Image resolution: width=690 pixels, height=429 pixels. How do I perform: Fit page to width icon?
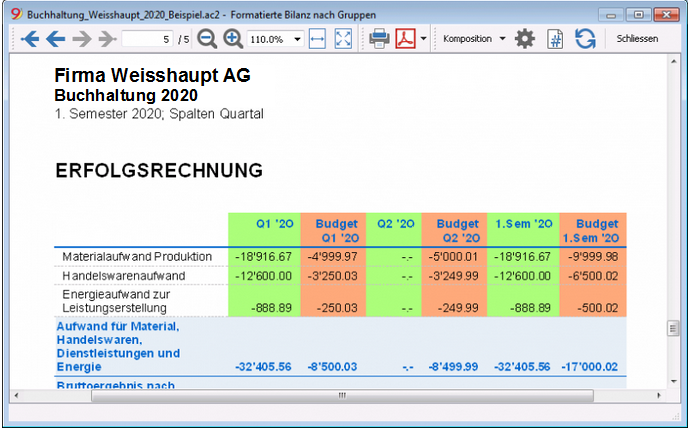click(x=317, y=39)
